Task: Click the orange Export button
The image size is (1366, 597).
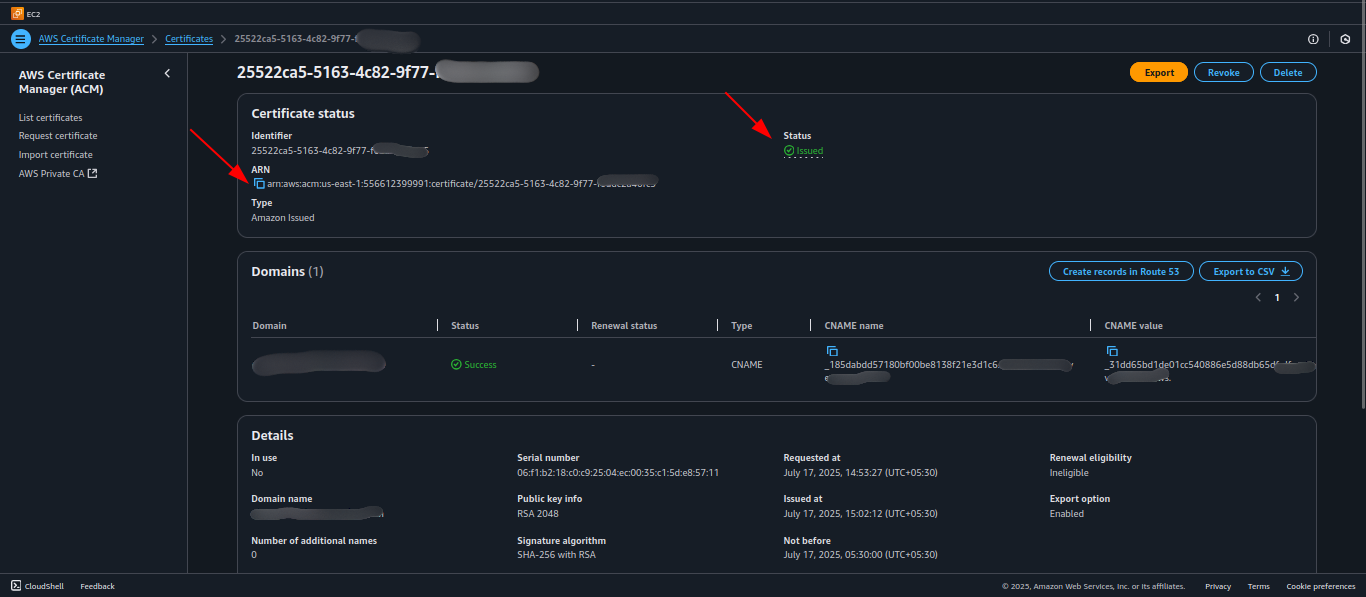Action: [1159, 72]
